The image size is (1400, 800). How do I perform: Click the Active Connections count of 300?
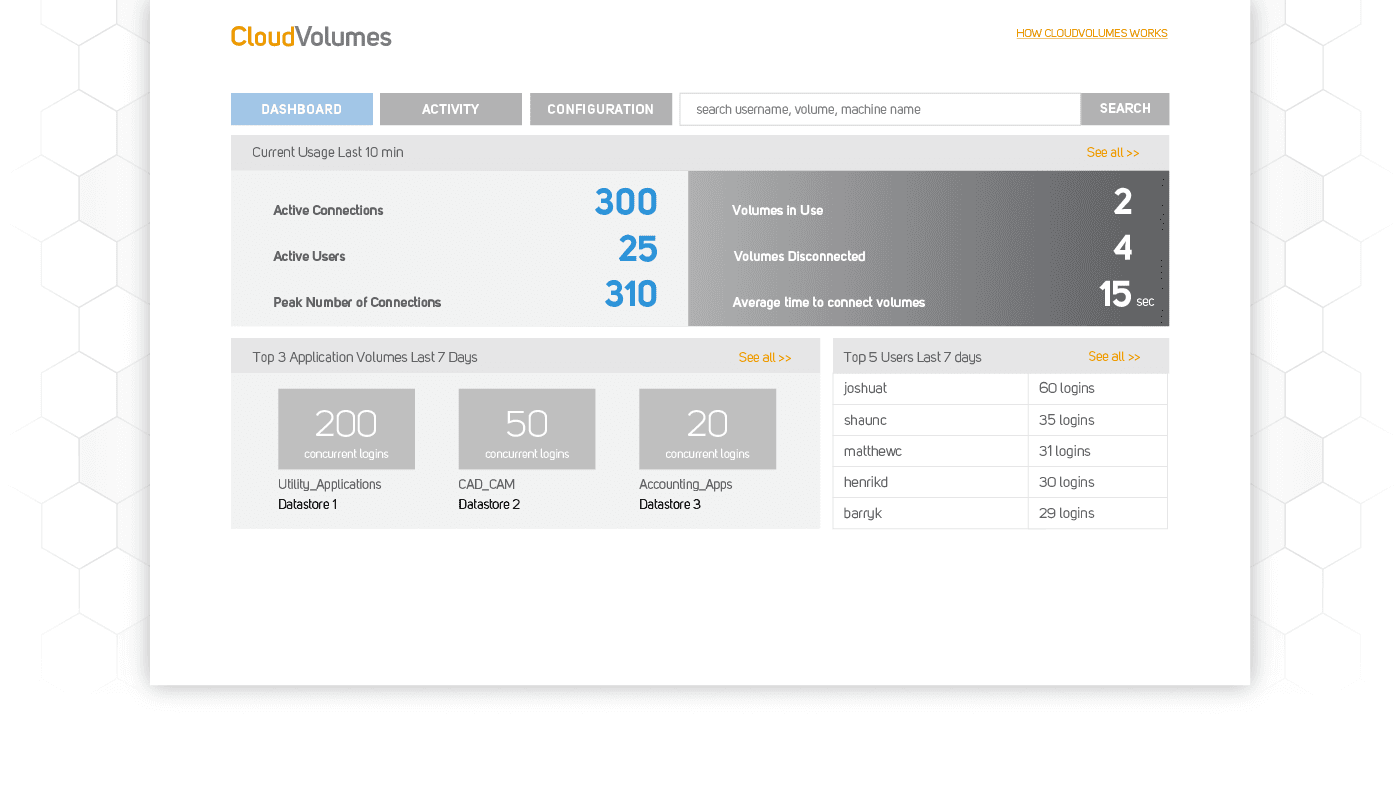tap(625, 202)
